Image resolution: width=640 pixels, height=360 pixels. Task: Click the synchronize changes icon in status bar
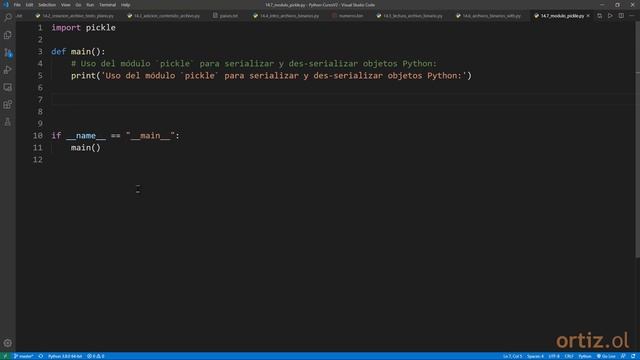point(41,356)
